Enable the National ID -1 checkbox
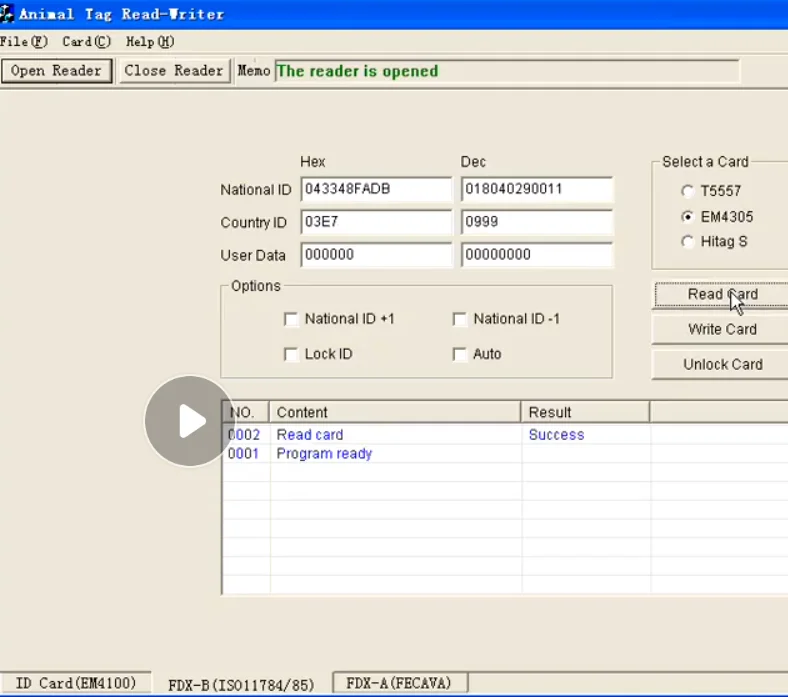This screenshot has width=788, height=697. point(460,319)
